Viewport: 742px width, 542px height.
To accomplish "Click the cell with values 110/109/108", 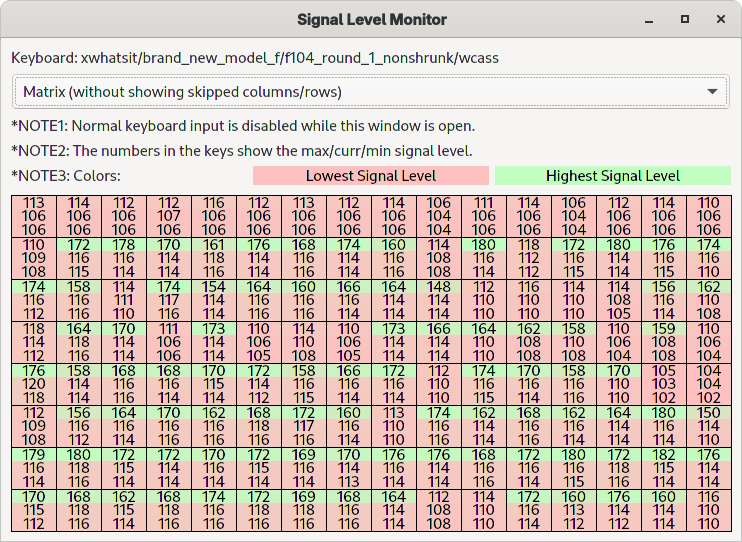I will click(x=34, y=258).
